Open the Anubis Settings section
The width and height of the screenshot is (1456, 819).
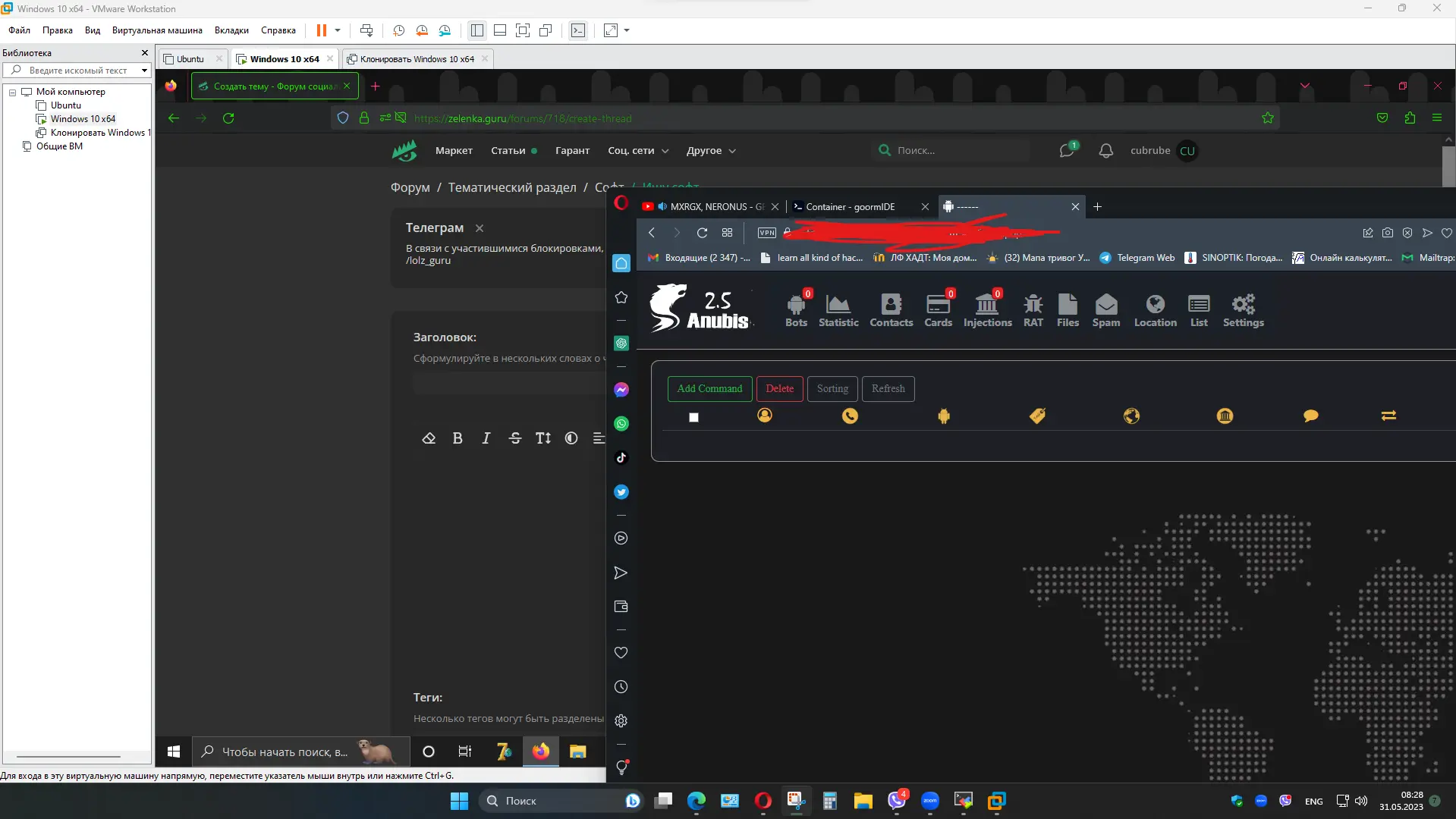pos(1243,310)
